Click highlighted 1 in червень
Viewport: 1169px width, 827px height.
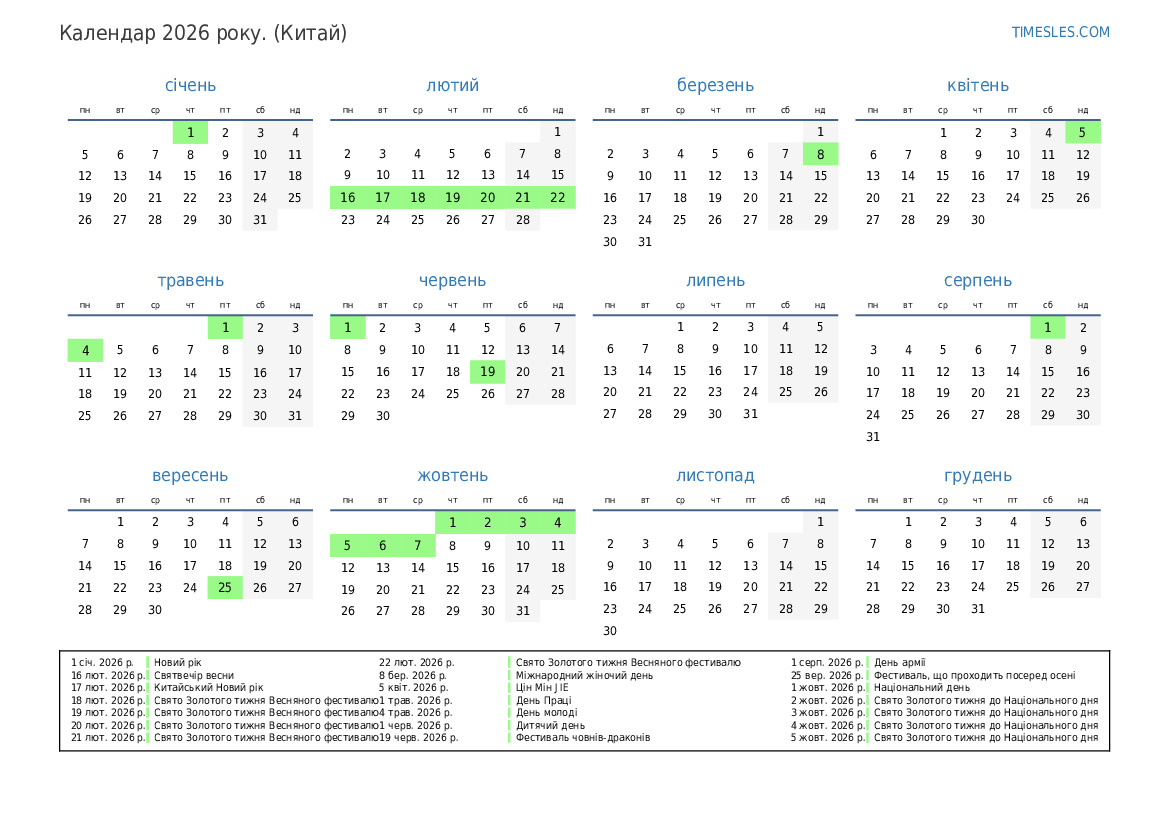347,327
